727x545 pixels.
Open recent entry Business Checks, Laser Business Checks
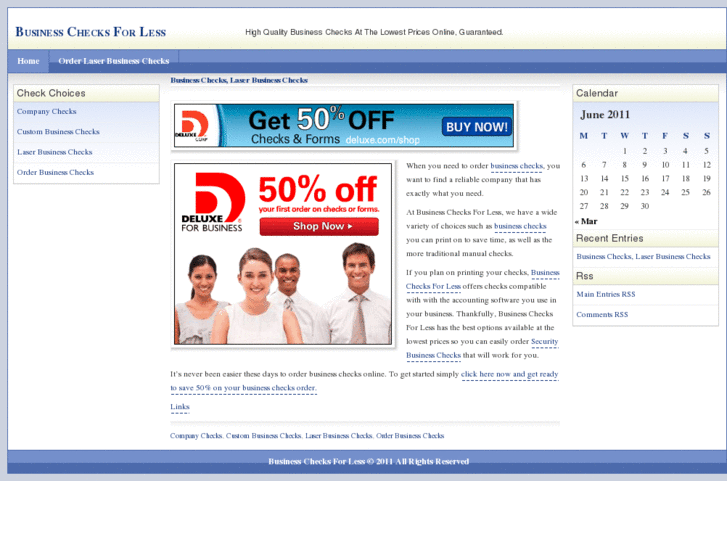click(643, 257)
